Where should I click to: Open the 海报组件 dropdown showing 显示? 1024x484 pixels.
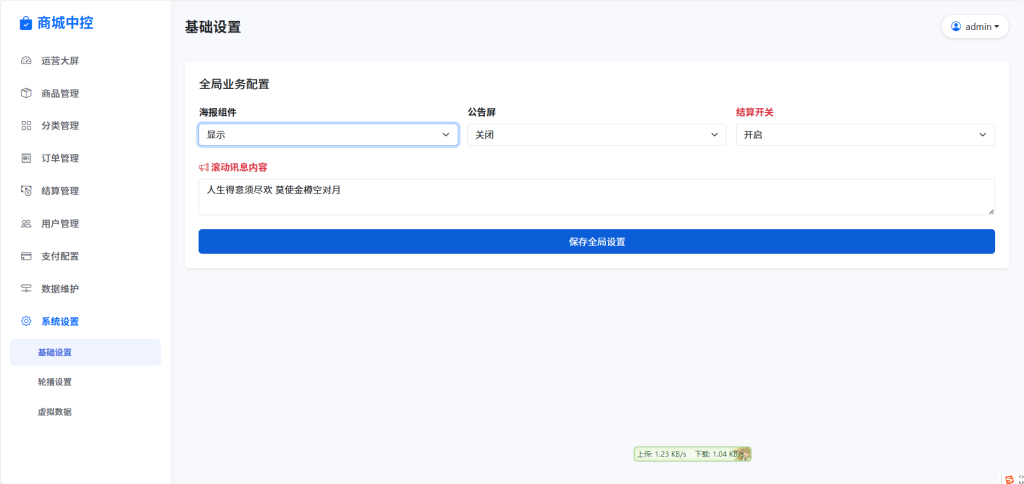(328, 135)
